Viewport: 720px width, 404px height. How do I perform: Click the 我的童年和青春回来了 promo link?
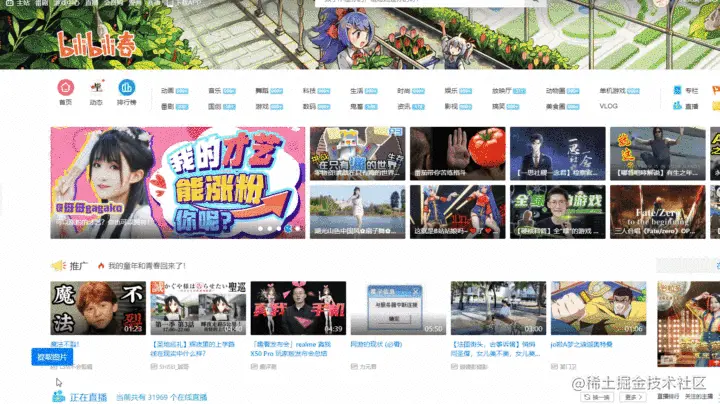coord(147,266)
